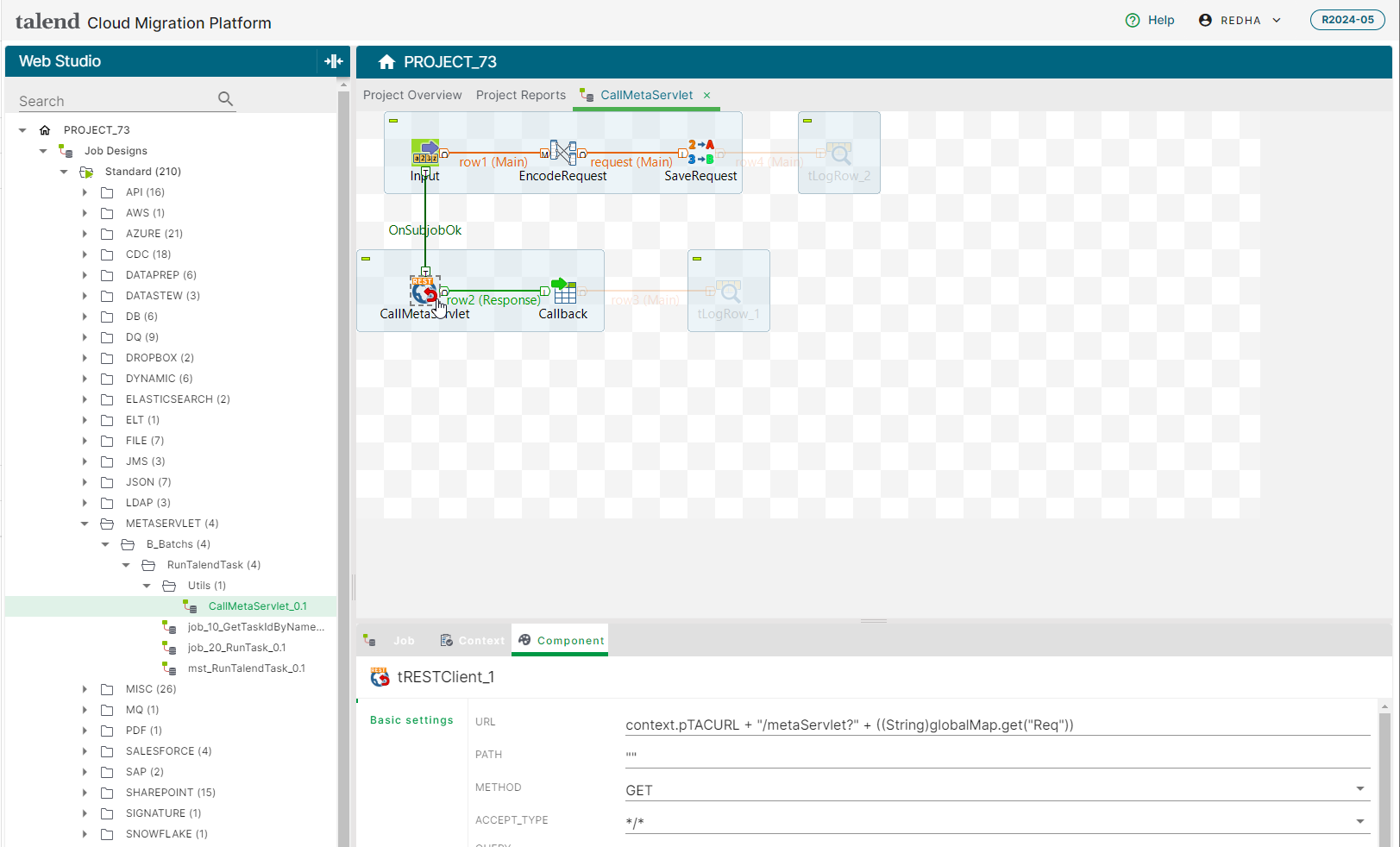Expand the CDC (18) folder
Screen dimensions: 1400x847
[85, 254]
